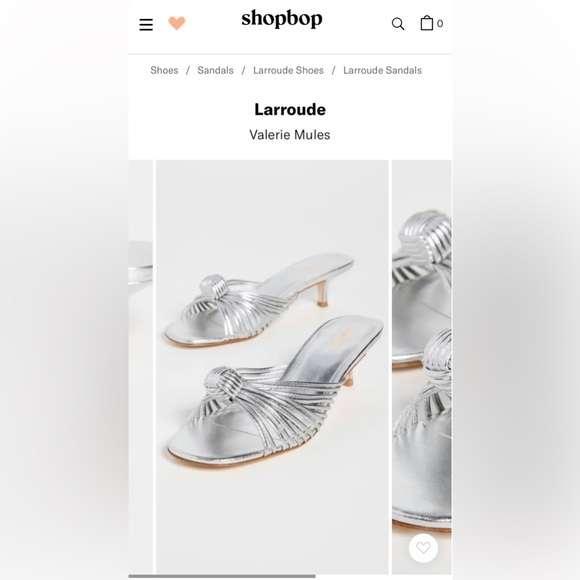The width and height of the screenshot is (580, 580).
Task: Toggle the favorite heart on product image
Action: coord(423,548)
